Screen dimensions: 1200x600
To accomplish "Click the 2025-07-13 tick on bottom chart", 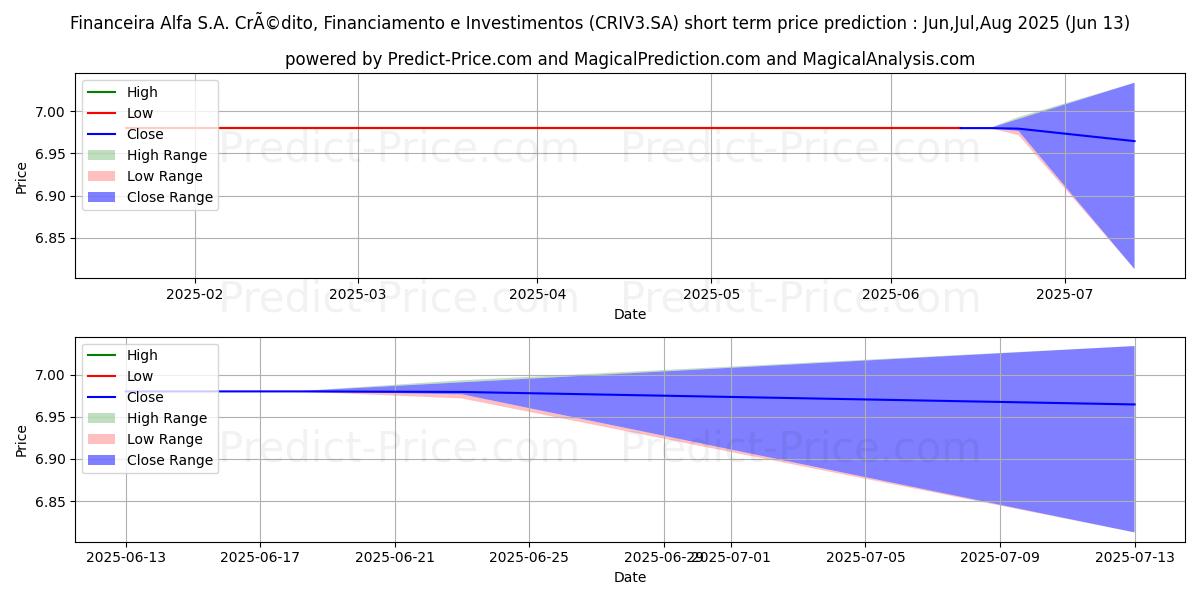I will [x=1134, y=558].
